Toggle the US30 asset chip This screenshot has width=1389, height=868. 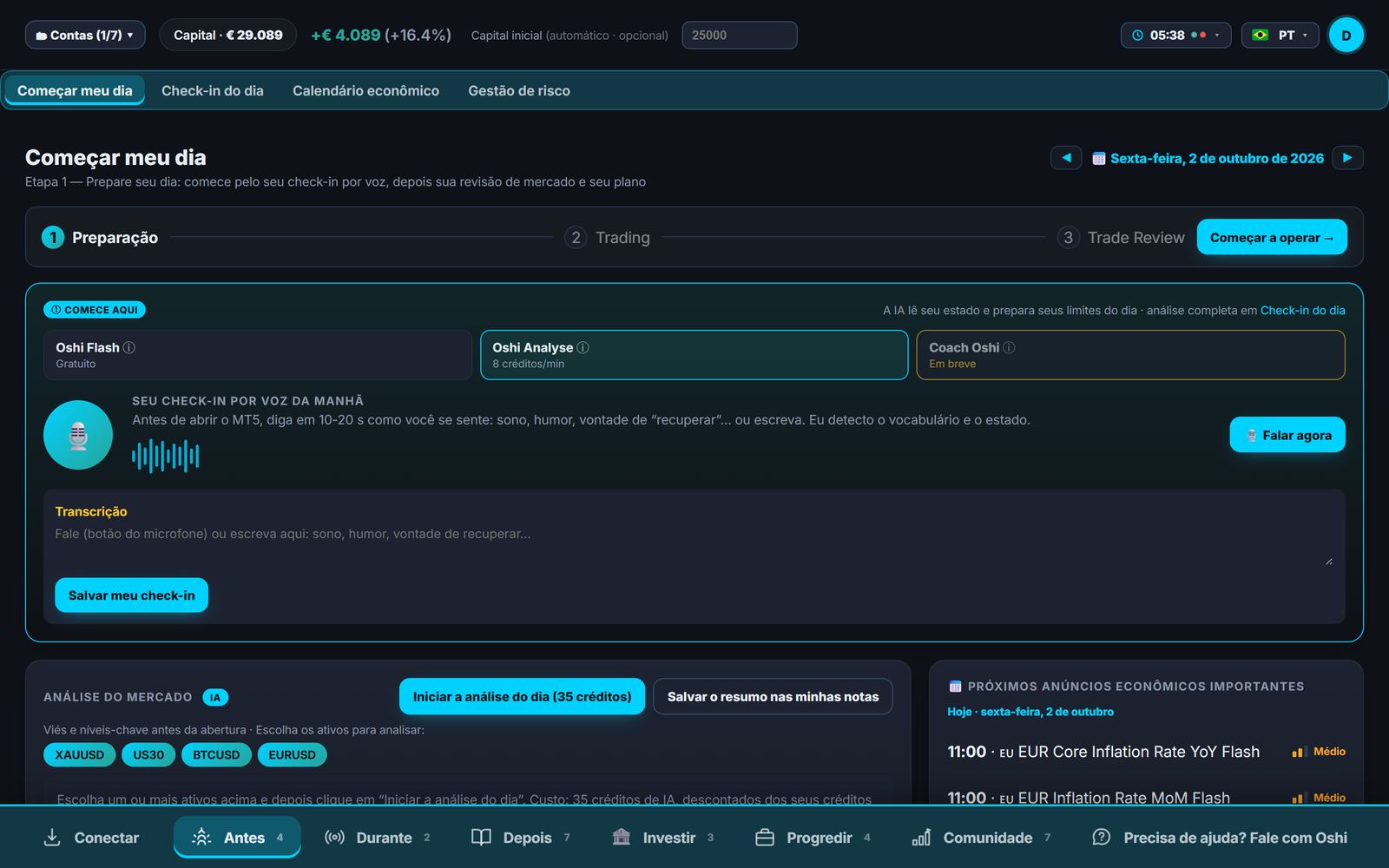148,755
